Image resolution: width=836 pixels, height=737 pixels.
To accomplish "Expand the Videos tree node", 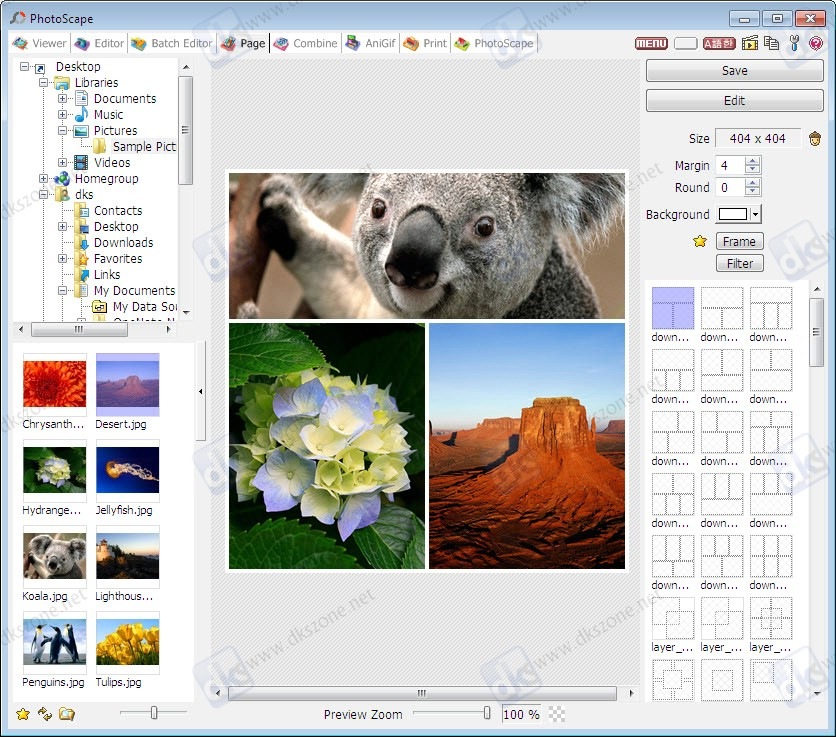I will [62, 162].
